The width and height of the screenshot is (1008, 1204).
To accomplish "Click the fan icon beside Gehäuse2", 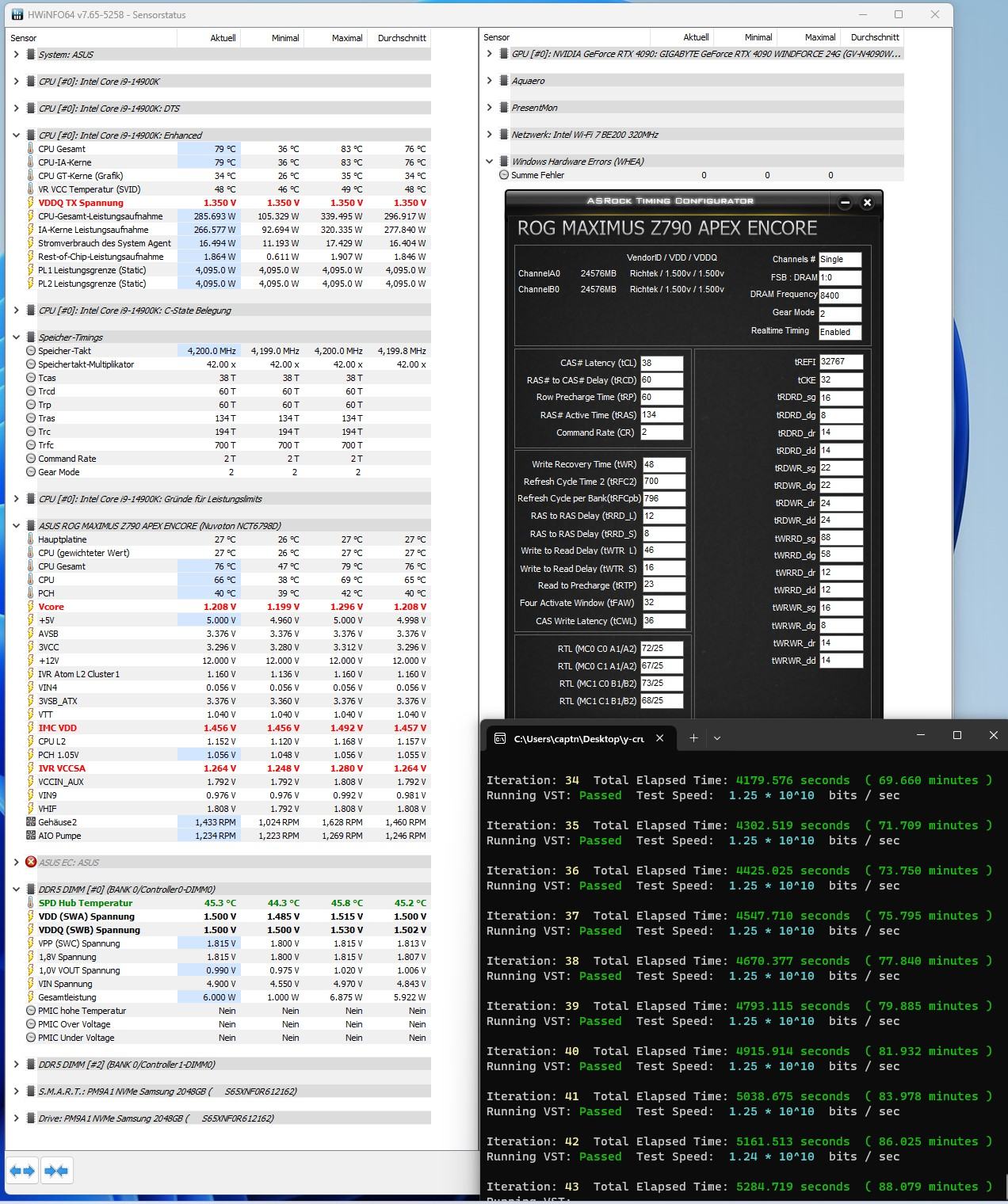I will click(x=31, y=822).
